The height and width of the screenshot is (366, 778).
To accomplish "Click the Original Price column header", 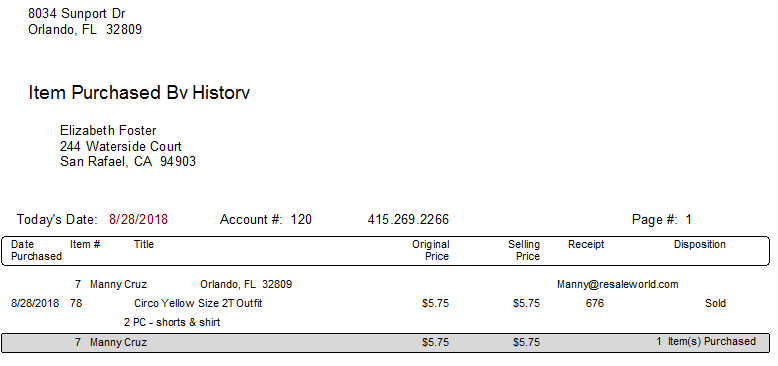I will pyautogui.click(x=431, y=250).
